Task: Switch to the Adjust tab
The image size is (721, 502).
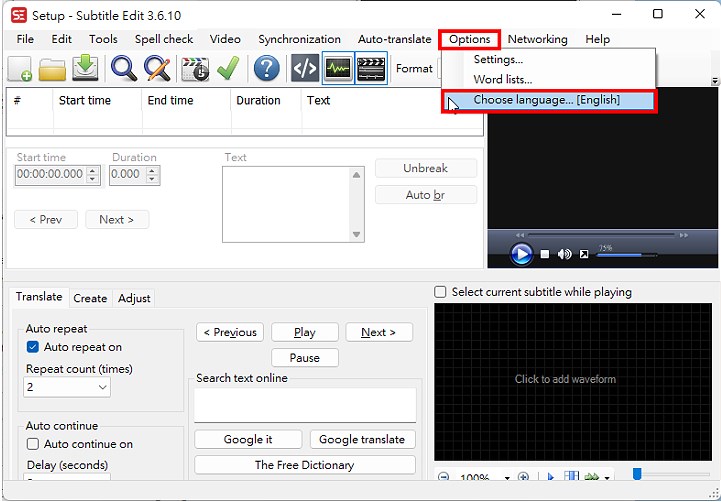Action: click(x=135, y=298)
